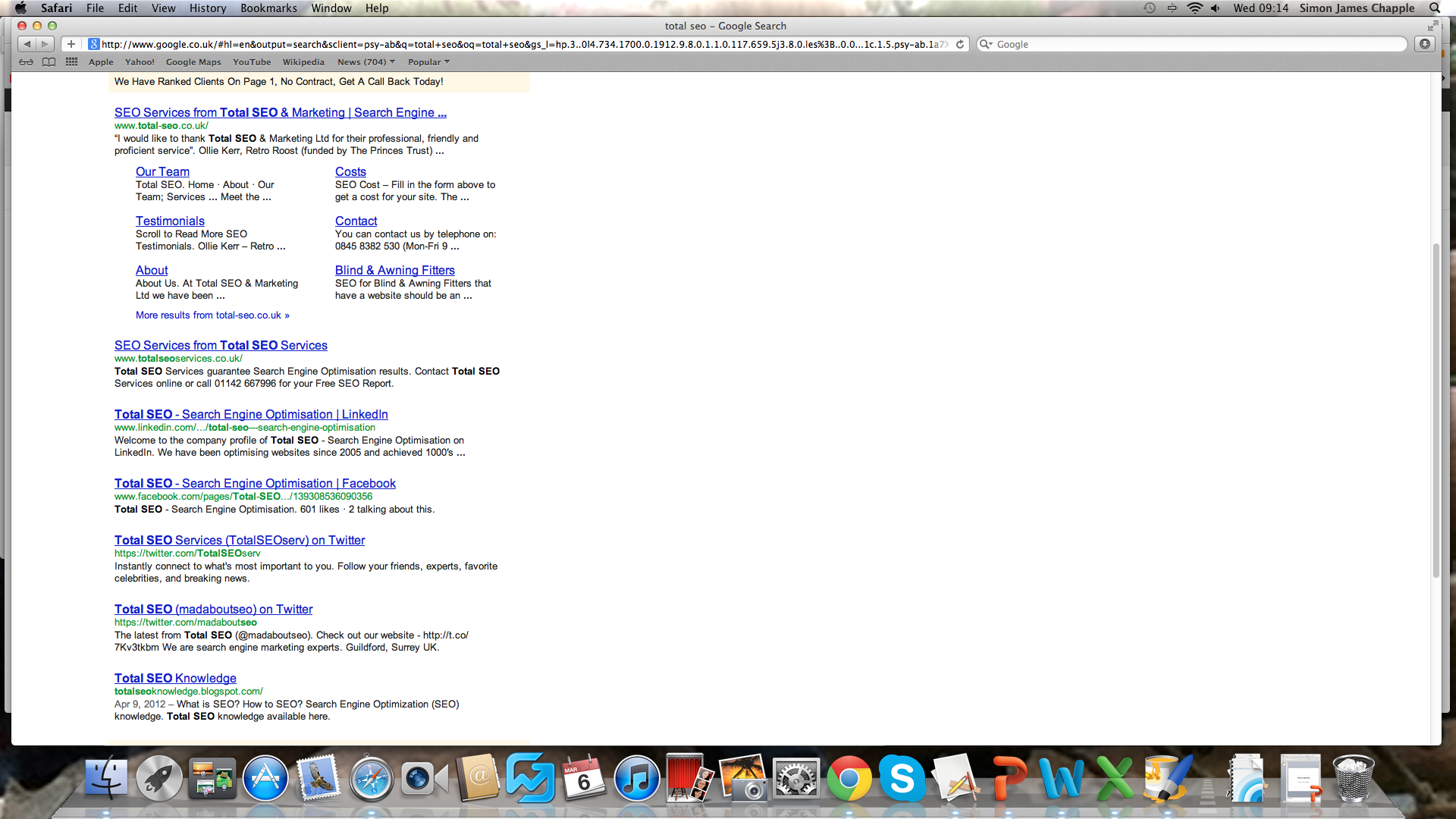1456x819 pixels.
Task: Open the History menu
Action: pos(208,8)
